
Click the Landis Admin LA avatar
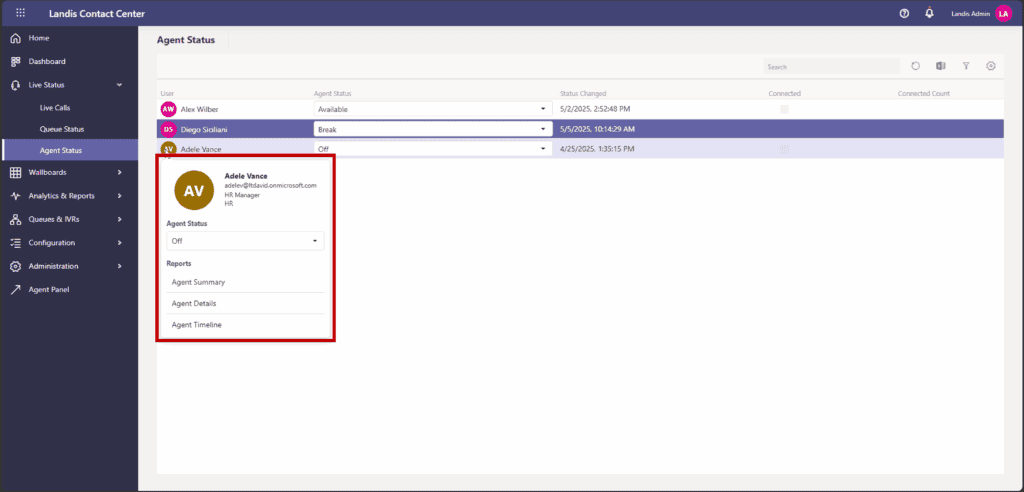coord(1003,13)
